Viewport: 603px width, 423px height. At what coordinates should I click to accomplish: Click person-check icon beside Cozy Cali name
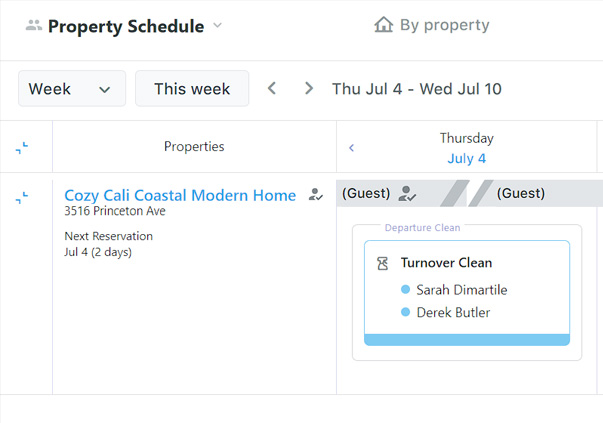(x=316, y=195)
